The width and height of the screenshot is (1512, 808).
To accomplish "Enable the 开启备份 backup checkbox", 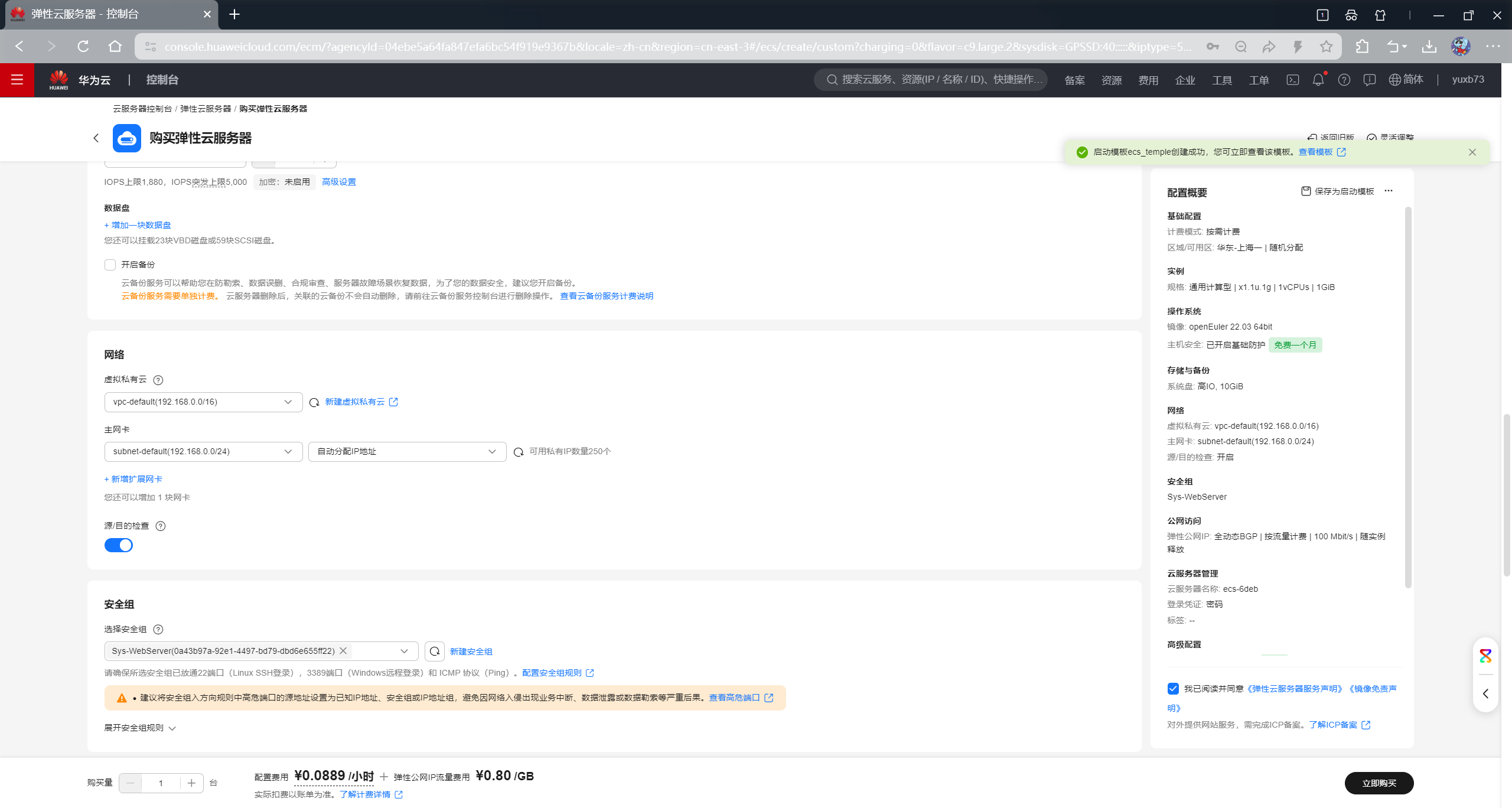I will [110, 265].
